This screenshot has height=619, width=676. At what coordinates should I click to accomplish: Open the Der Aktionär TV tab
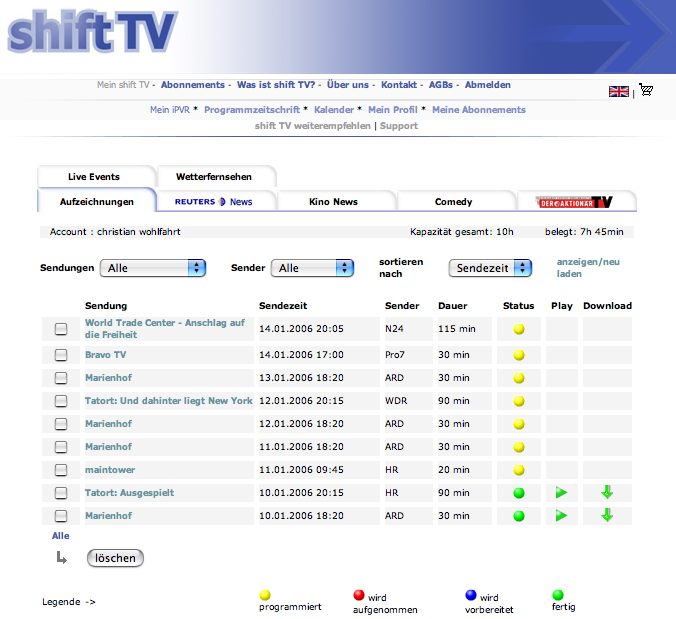pyautogui.click(x=574, y=202)
